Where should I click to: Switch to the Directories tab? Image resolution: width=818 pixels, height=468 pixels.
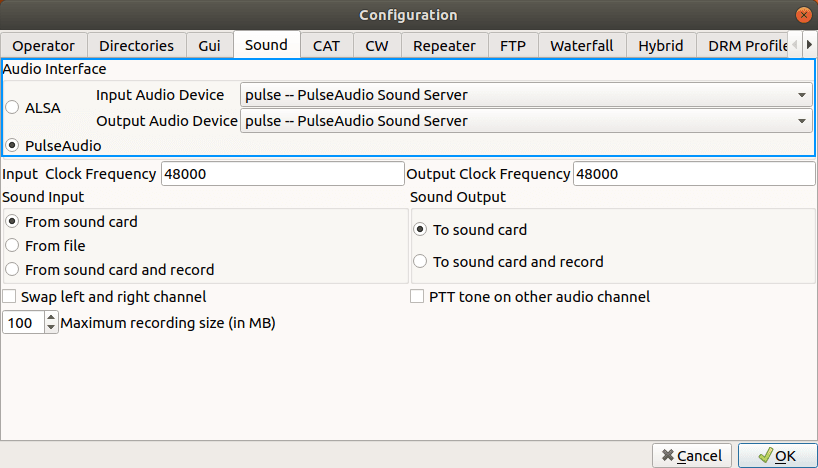click(136, 46)
